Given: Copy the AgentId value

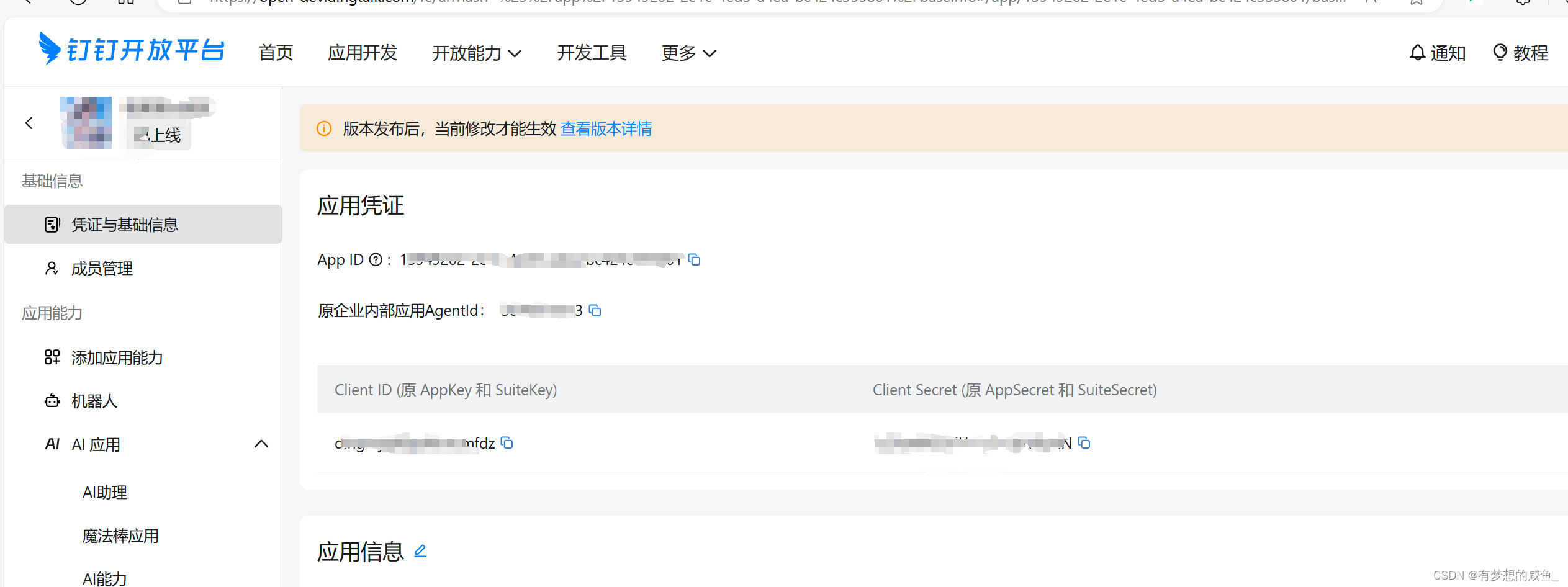Looking at the screenshot, I should coord(595,310).
